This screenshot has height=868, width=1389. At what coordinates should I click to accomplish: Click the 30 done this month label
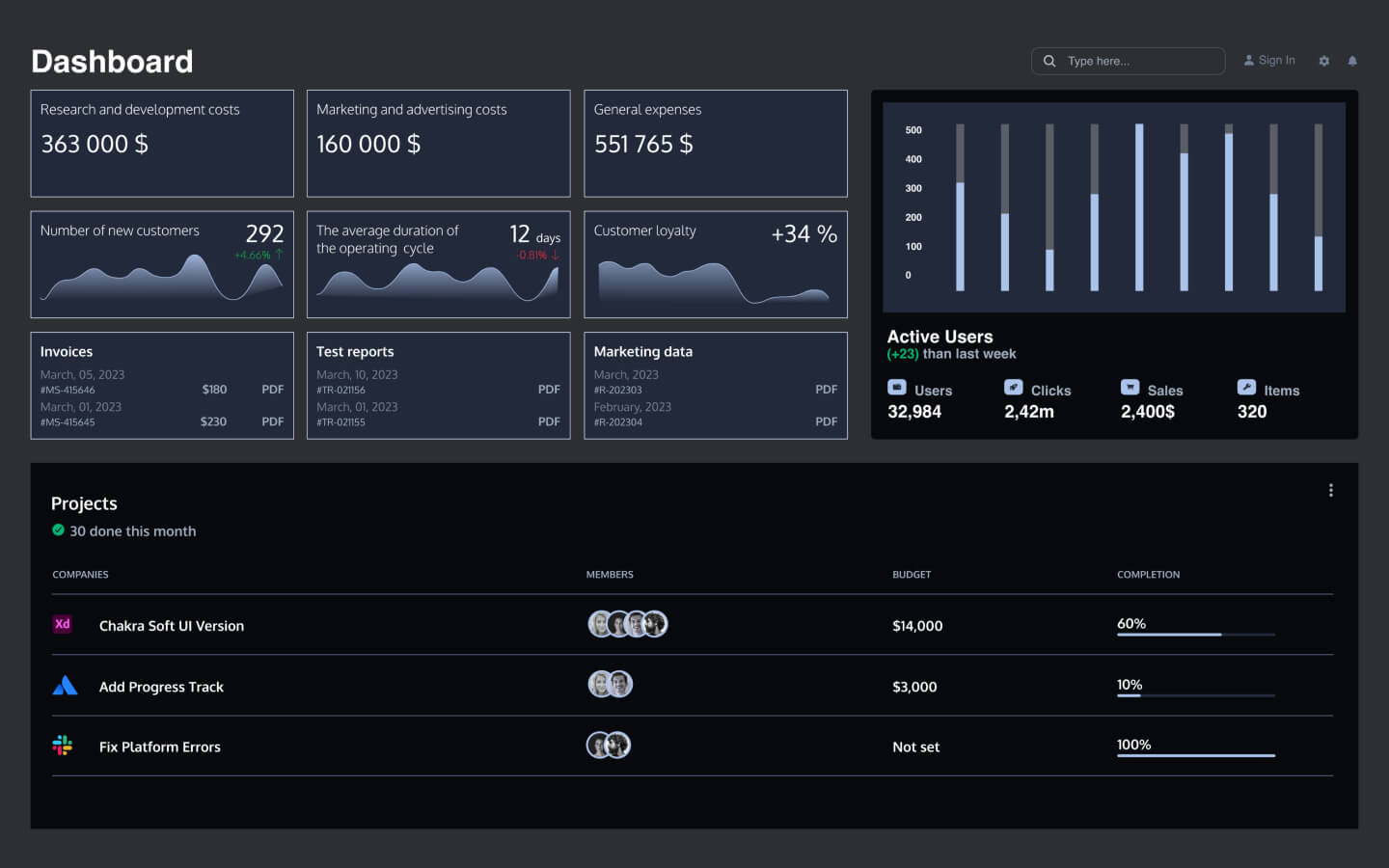133,531
